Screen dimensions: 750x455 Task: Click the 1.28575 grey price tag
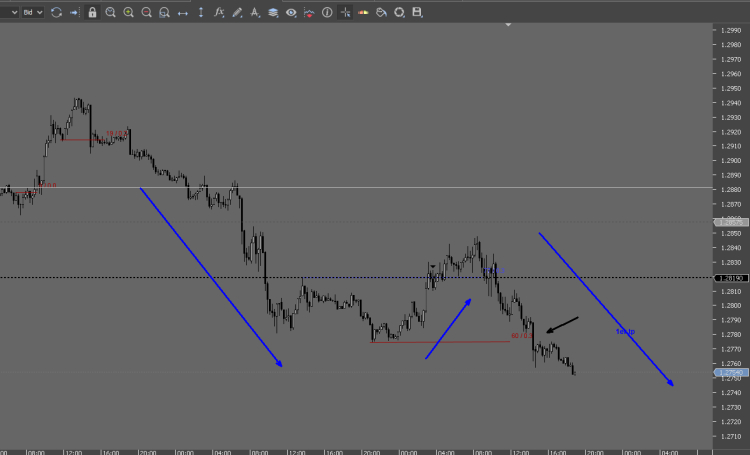point(731,222)
